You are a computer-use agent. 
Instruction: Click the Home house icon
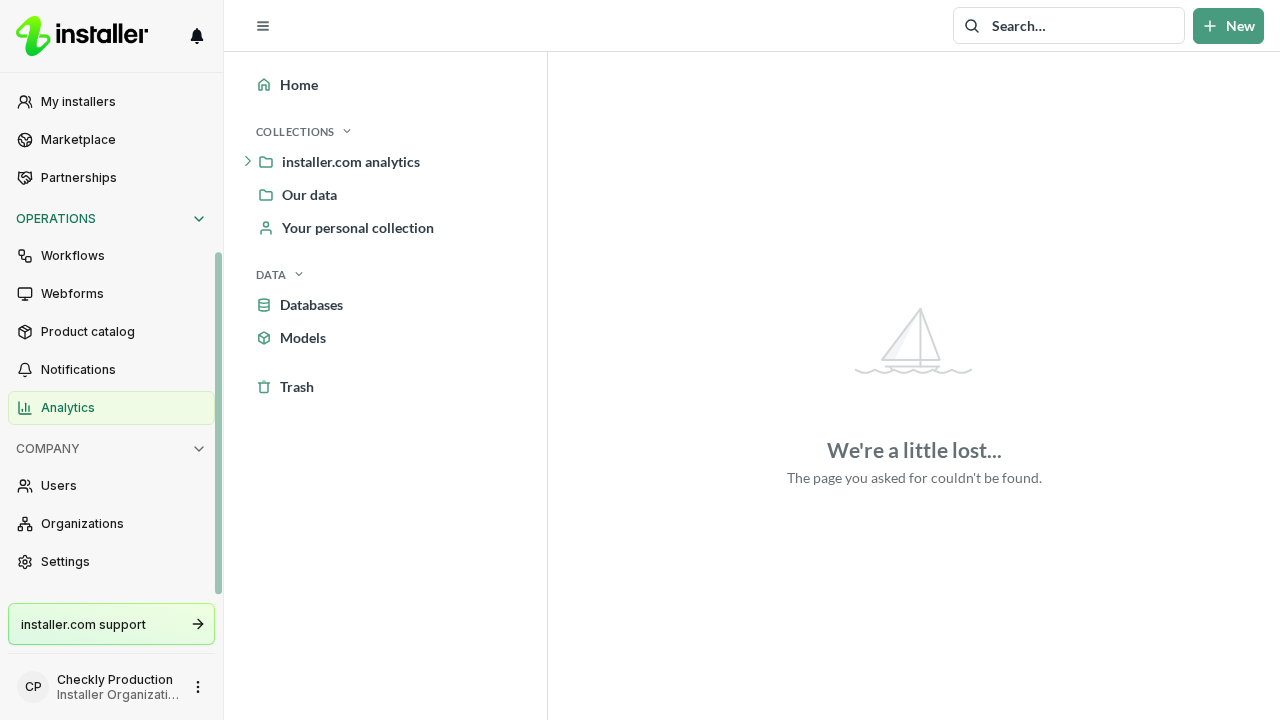coord(264,85)
